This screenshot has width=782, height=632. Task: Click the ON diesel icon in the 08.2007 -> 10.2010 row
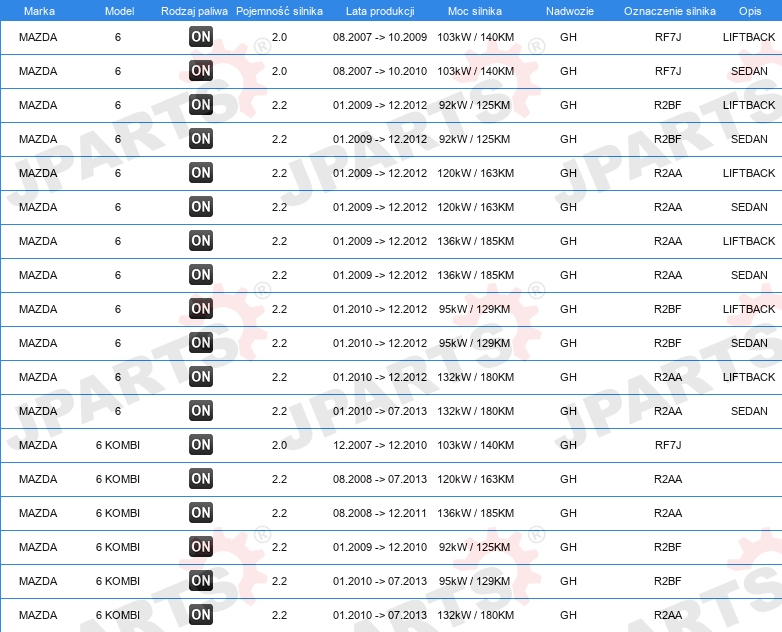click(201, 71)
